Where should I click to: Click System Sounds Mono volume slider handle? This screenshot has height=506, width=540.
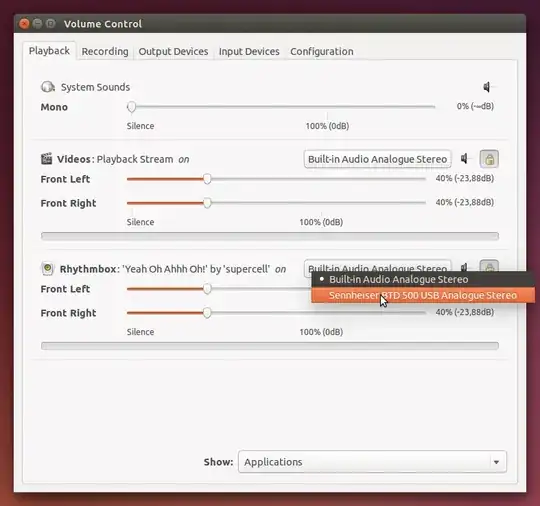tap(131, 107)
